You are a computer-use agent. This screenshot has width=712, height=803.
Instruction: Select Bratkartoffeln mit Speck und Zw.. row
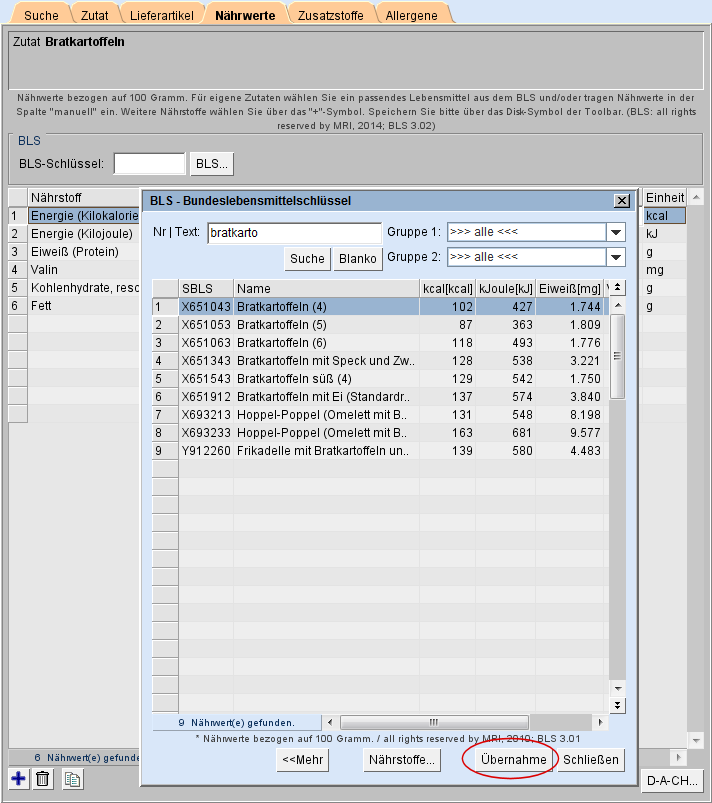[x=380, y=361]
